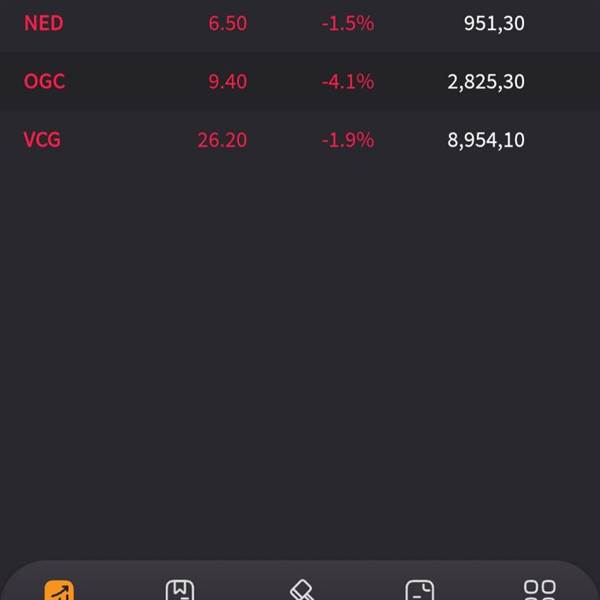This screenshot has width=600, height=600.
Task: Tap the gavel order placement icon
Action: (x=302, y=590)
